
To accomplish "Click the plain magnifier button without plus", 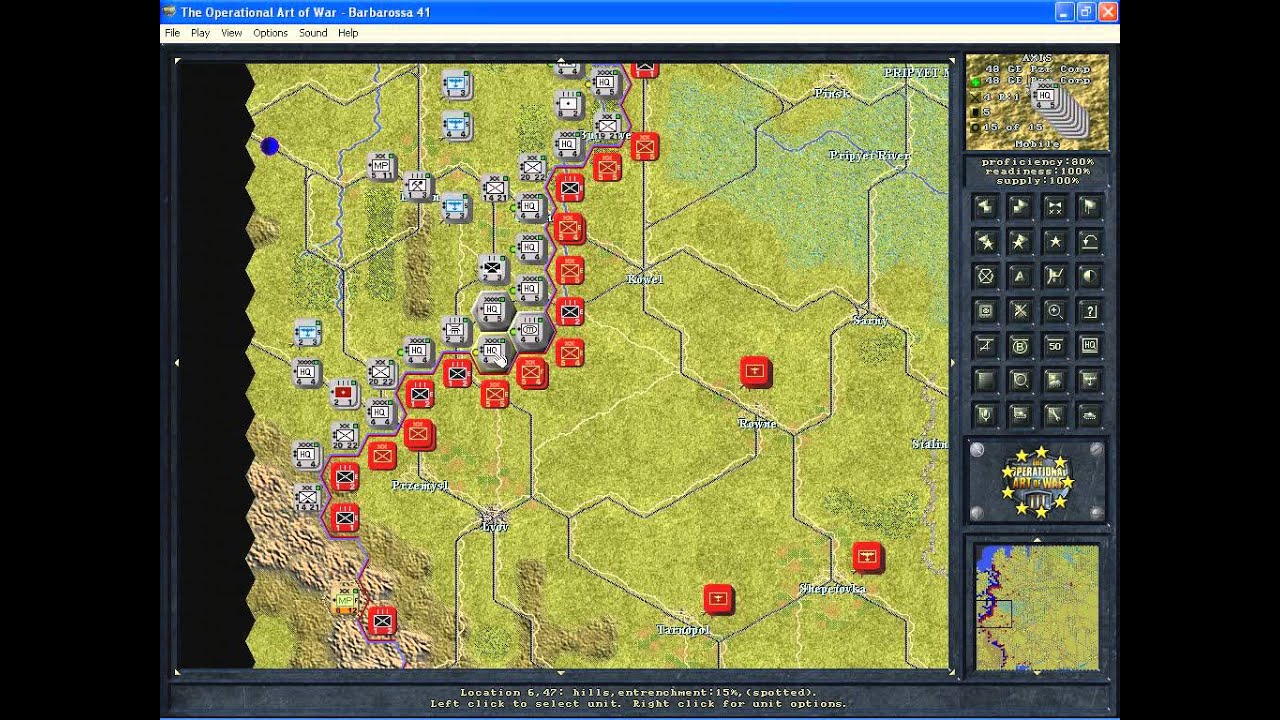I will pyautogui.click(x=1020, y=381).
